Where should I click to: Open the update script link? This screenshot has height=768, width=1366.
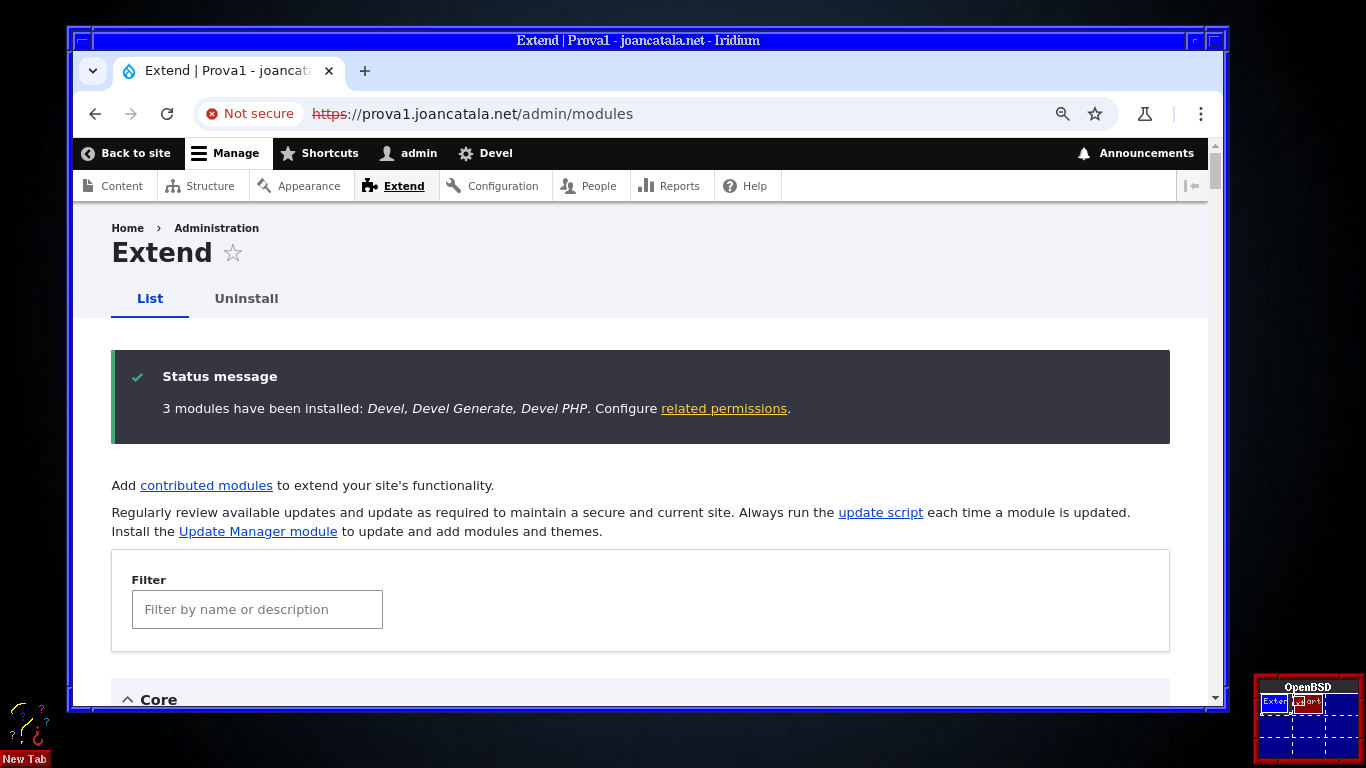tap(881, 513)
